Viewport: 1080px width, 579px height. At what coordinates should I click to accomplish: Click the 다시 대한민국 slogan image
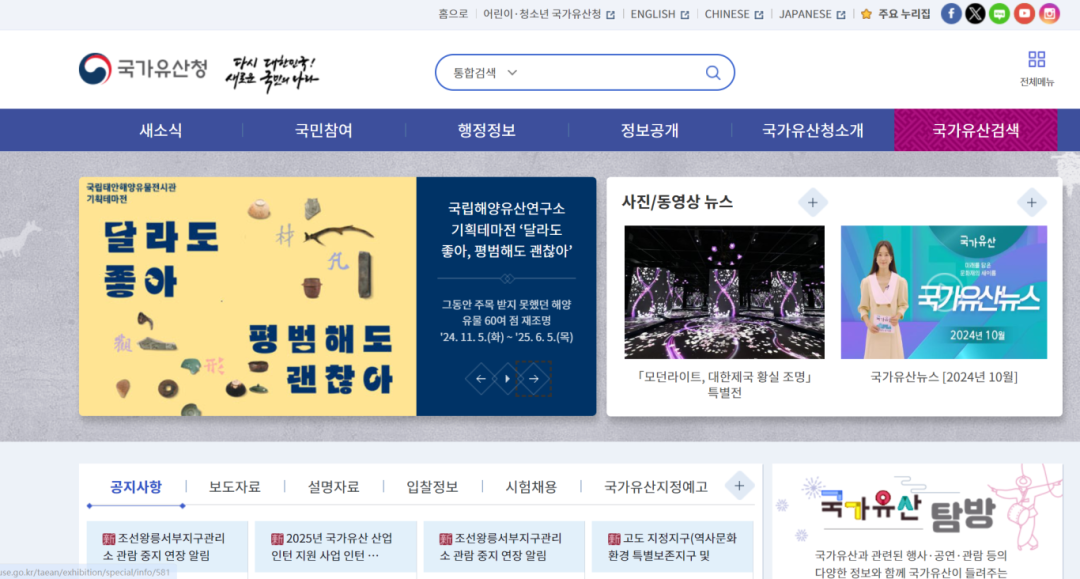(x=273, y=73)
